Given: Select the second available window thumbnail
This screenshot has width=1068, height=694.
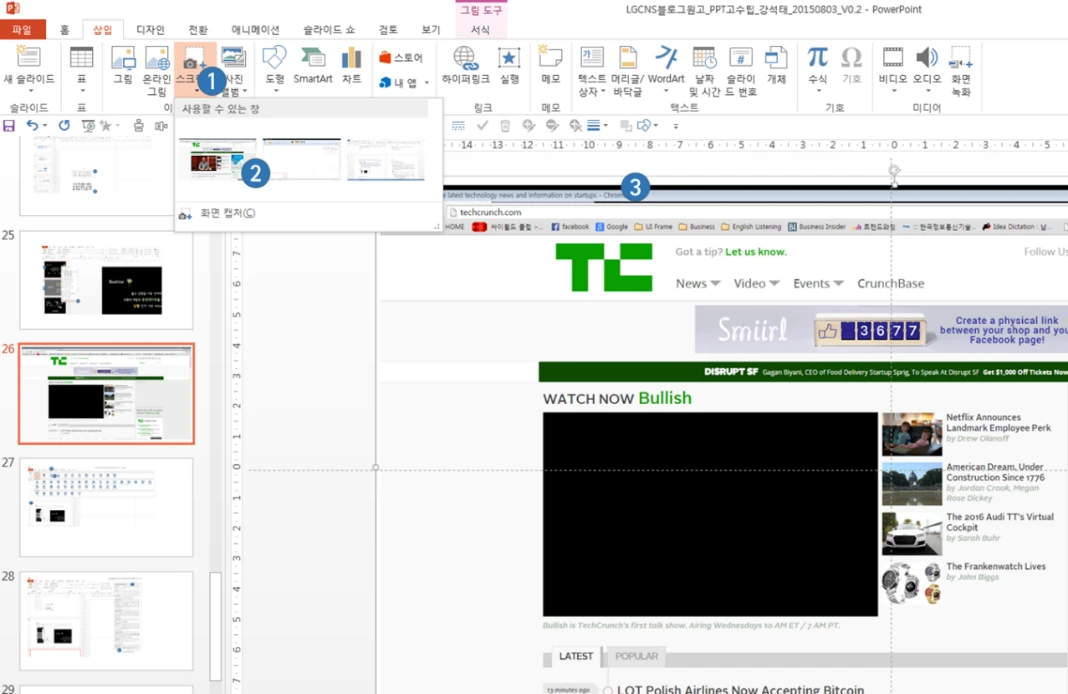Looking at the screenshot, I should (302, 160).
